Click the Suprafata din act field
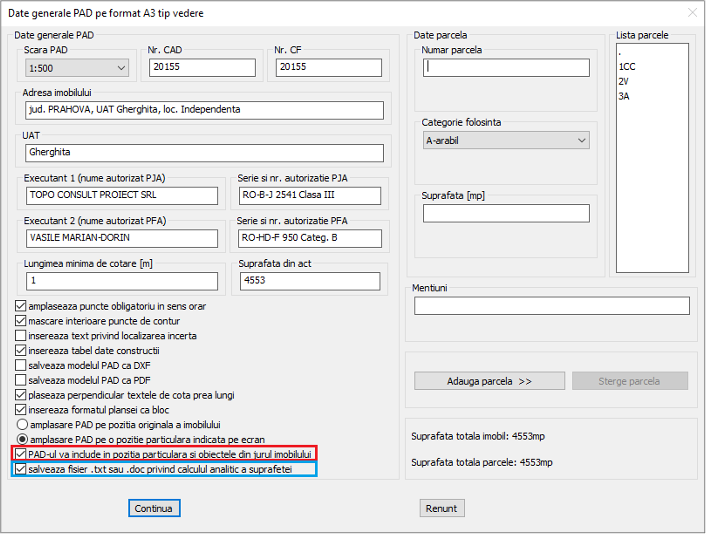This screenshot has width=706, height=534. (x=310, y=282)
